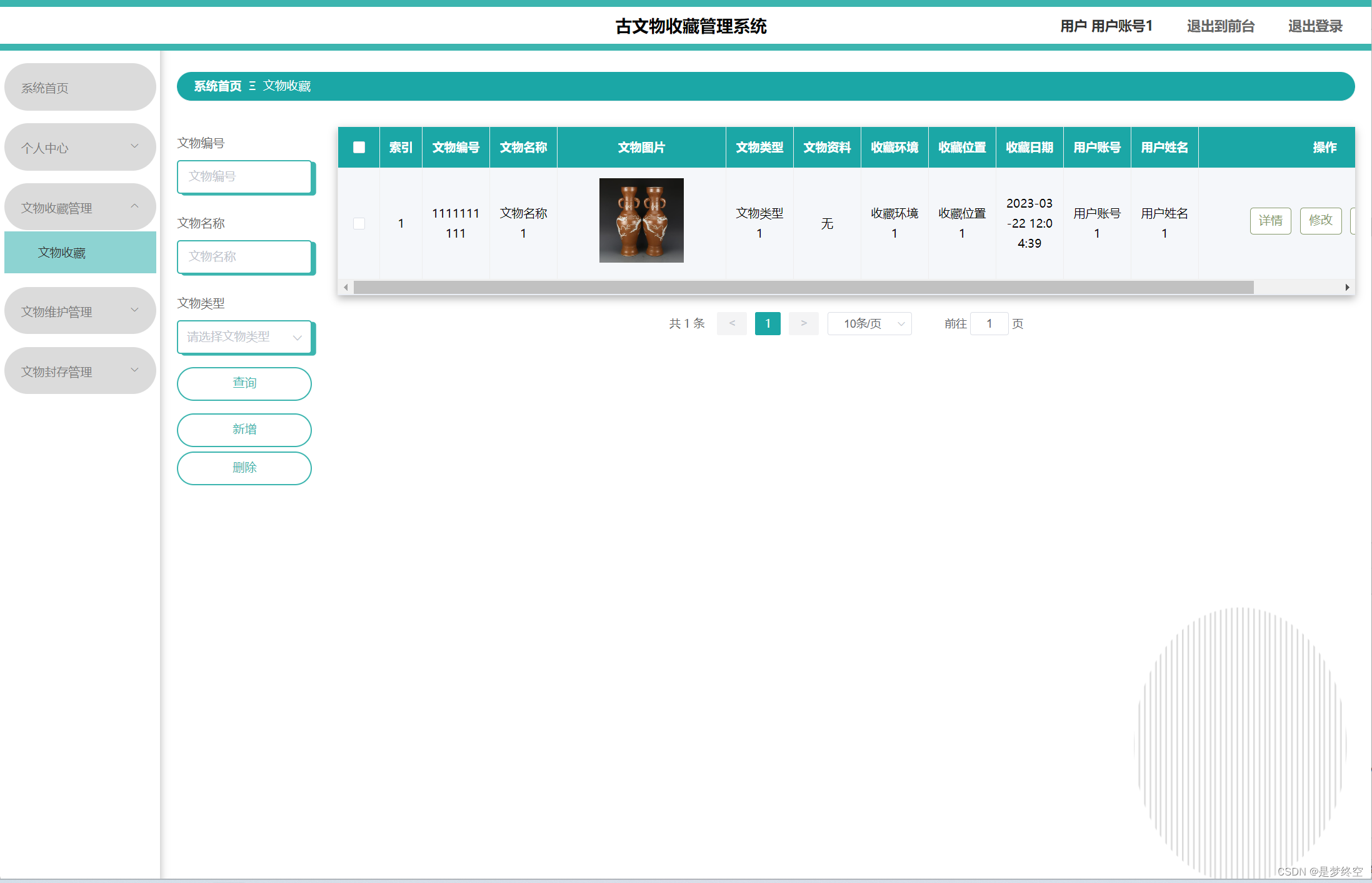Click the scrollbar left arrow
This screenshot has height=883, width=1372.
pyautogui.click(x=346, y=287)
